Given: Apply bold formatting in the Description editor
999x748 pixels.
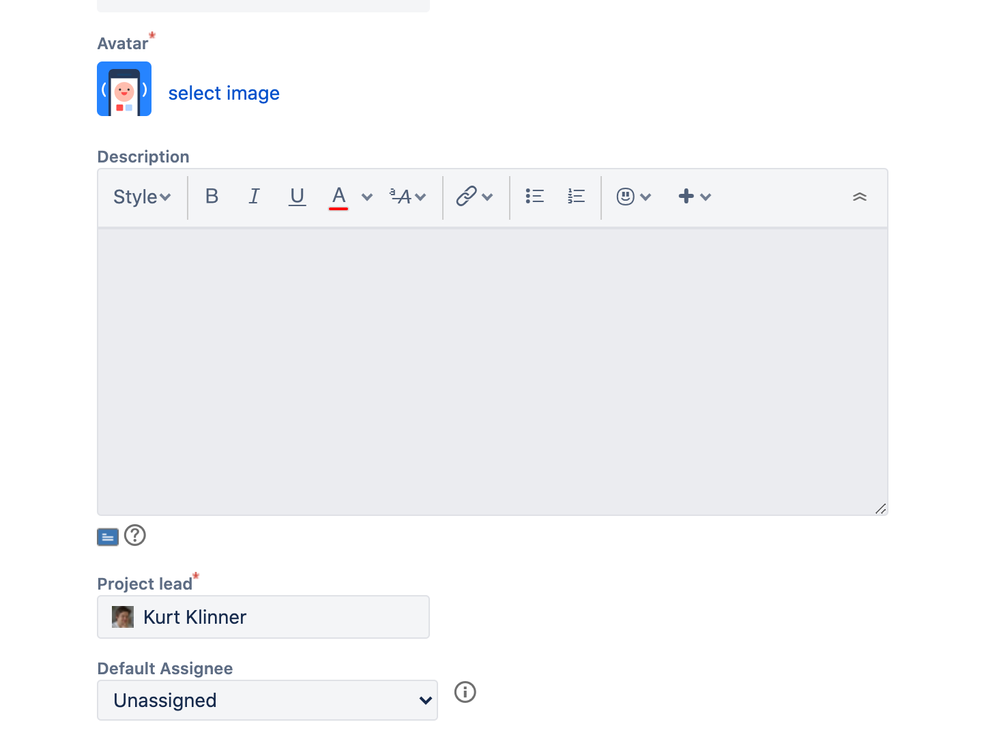Looking at the screenshot, I should (x=211, y=196).
